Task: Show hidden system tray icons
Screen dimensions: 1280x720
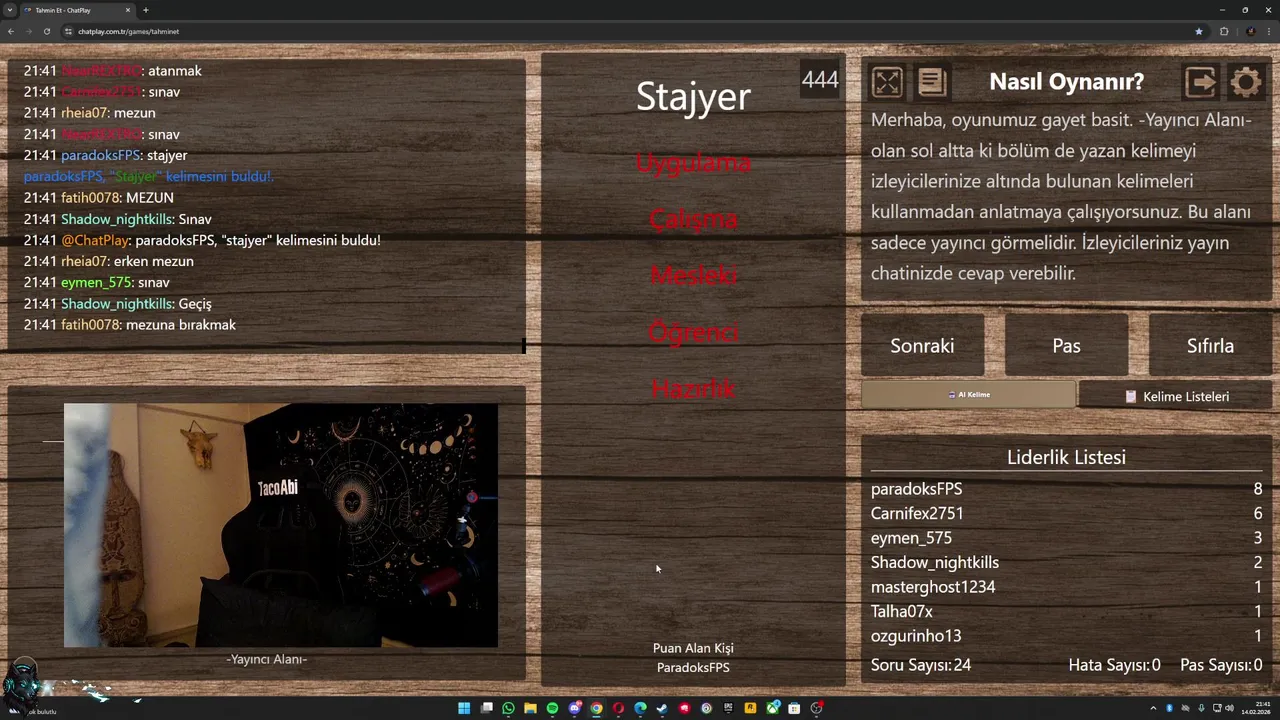Action: [1153, 708]
